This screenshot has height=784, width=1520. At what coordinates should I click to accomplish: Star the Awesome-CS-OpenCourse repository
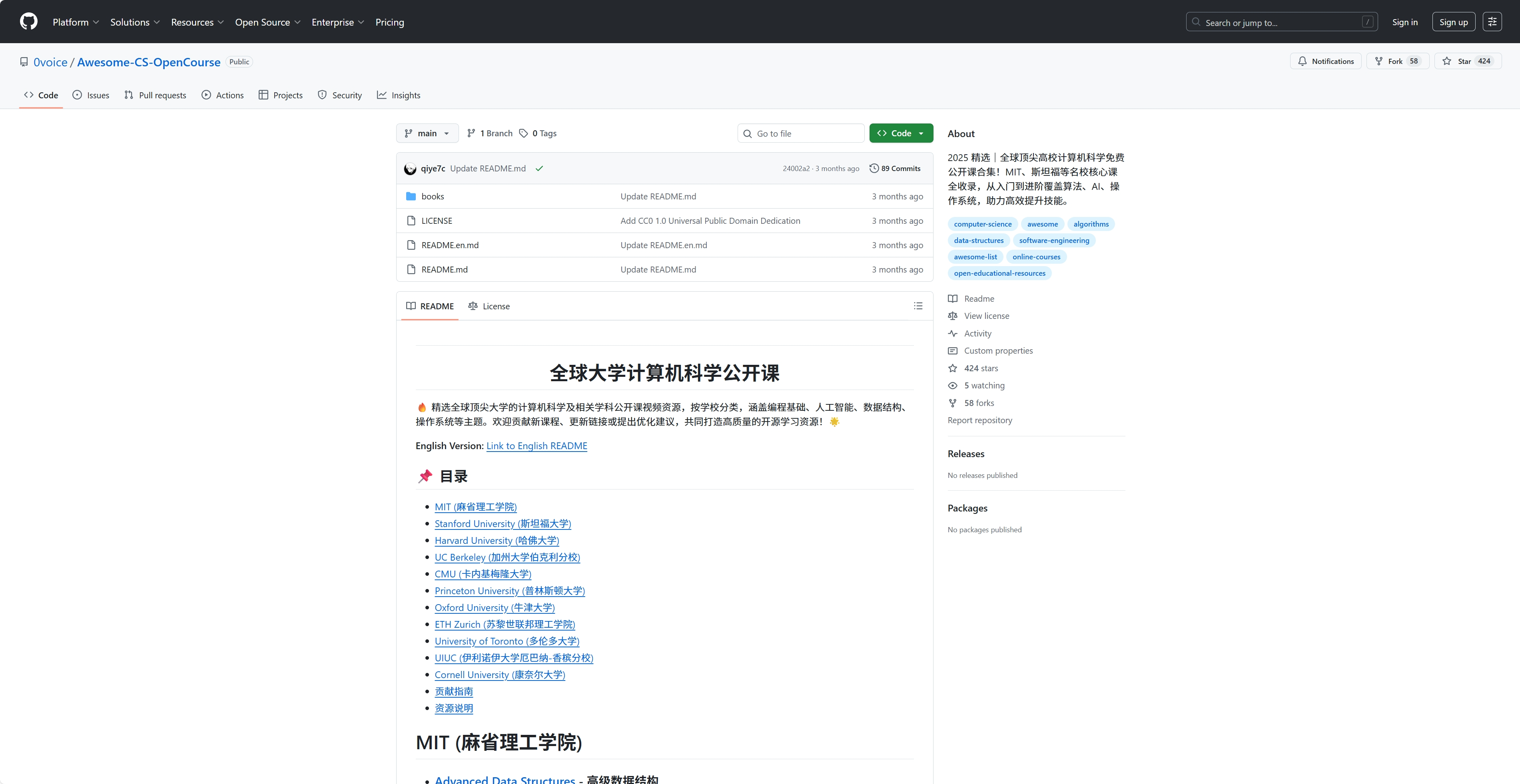pyautogui.click(x=1464, y=61)
